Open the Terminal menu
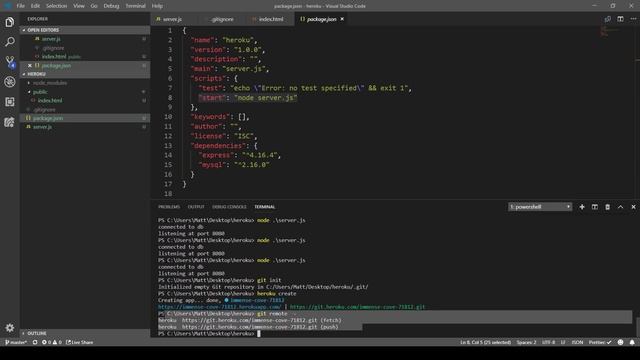Screen dimensions: 640x360 pos(136,6)
